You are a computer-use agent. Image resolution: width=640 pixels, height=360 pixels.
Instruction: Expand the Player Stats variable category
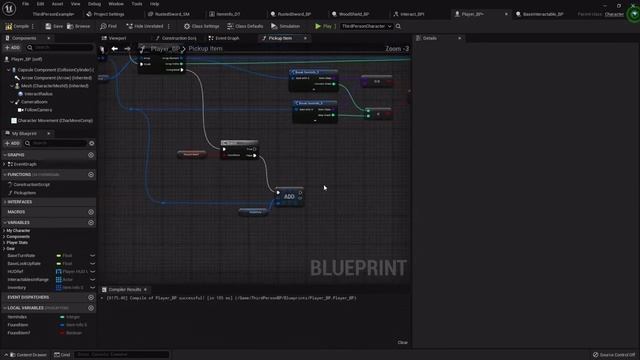point(4,242)
